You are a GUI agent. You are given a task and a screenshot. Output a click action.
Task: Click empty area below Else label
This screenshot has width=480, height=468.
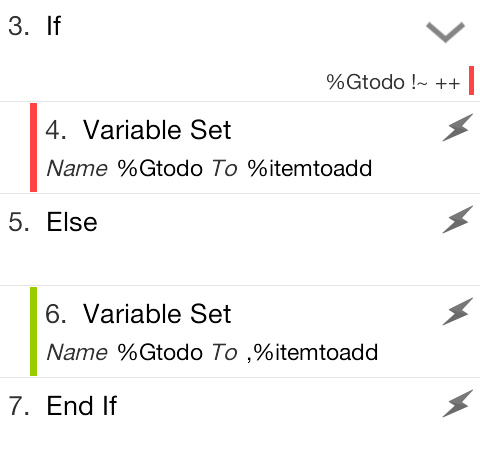point(220,260)
